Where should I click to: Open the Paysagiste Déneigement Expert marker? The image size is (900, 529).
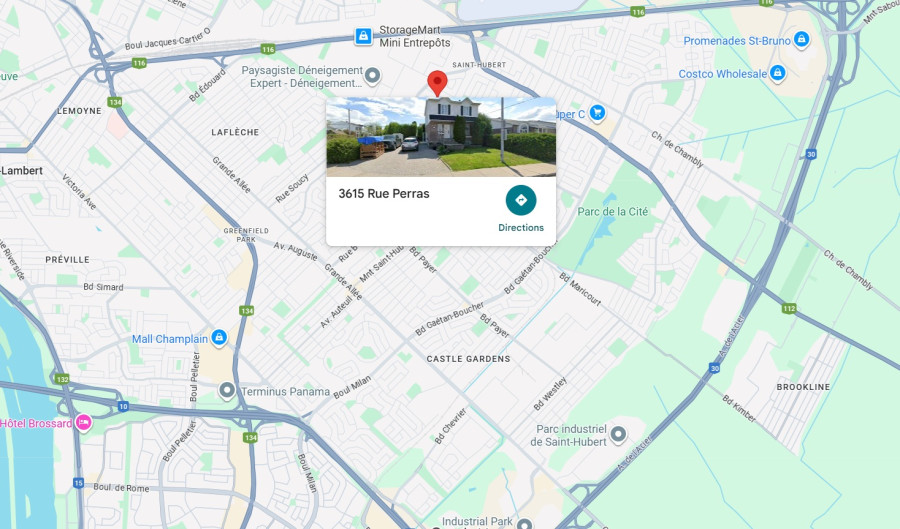tap(373, 75)
